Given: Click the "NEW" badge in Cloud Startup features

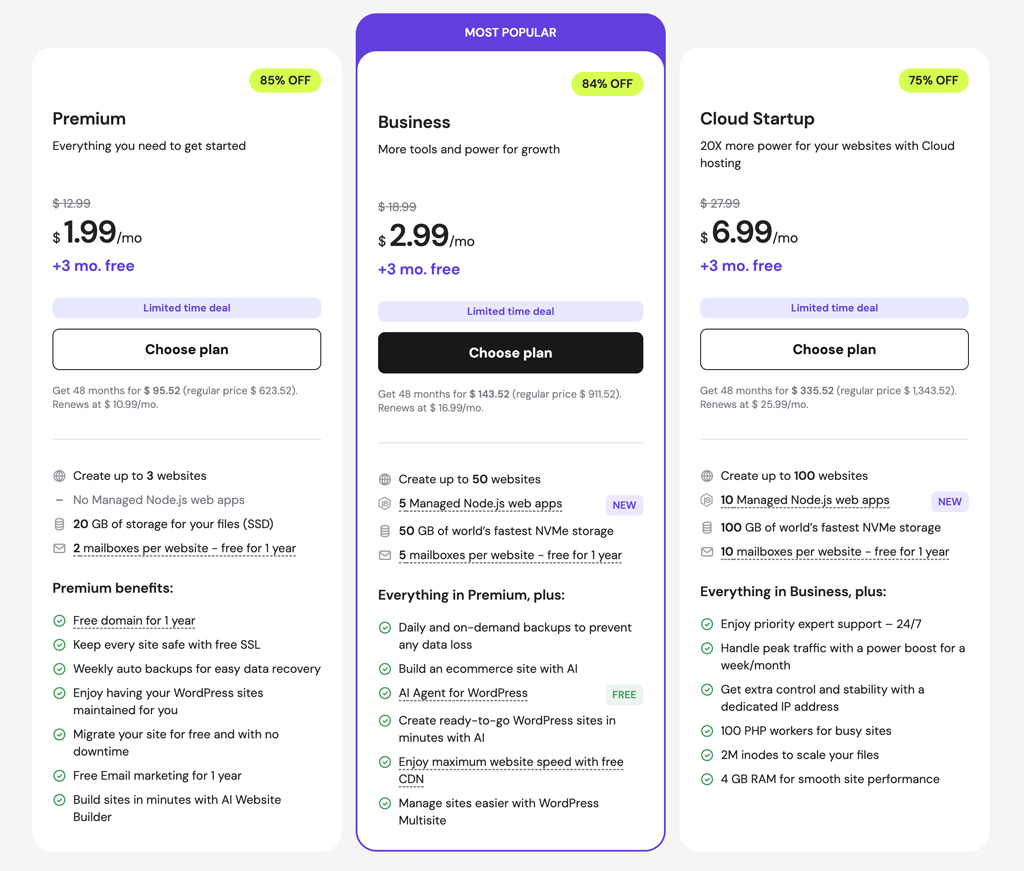Looking at the screenshot, I should pyautogui.click(x=950, y=501).
